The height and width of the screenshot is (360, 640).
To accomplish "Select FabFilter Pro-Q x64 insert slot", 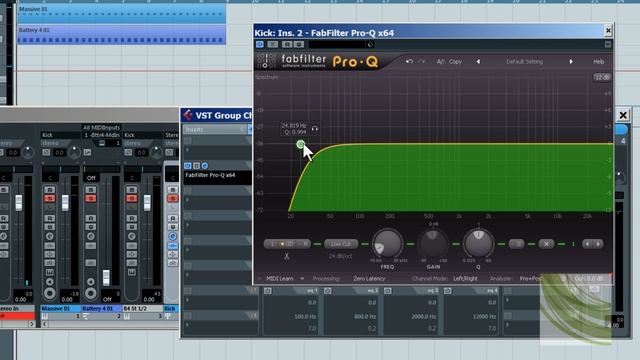I will click(x=218, y=176).
